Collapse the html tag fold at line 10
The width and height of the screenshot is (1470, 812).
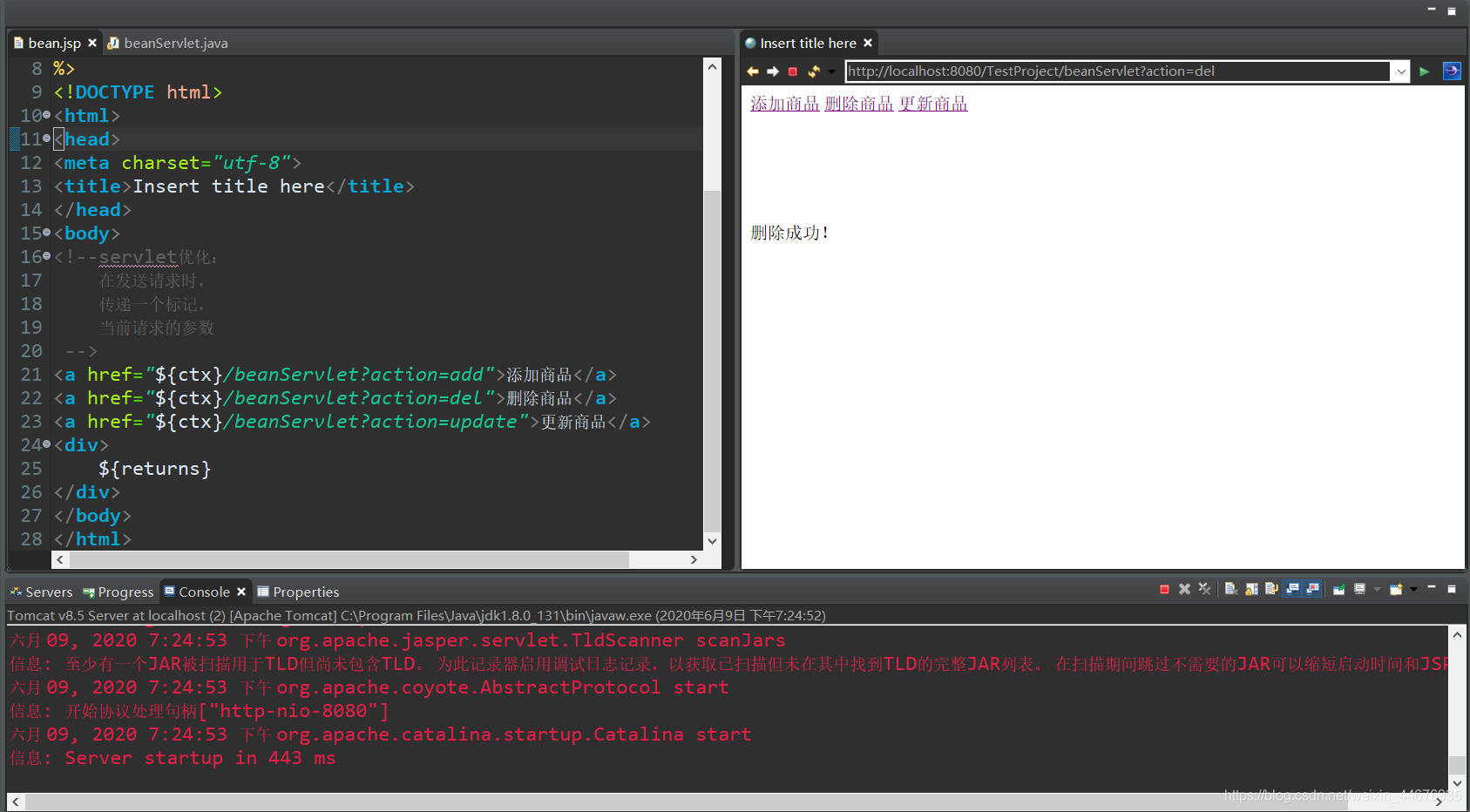tap(46, 115)
